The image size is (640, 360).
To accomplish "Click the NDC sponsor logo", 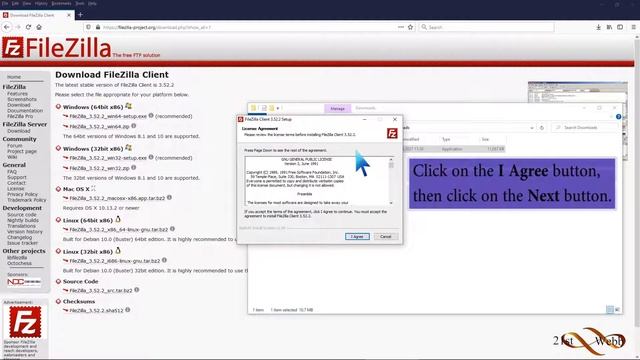I will (x=24, y=282).
